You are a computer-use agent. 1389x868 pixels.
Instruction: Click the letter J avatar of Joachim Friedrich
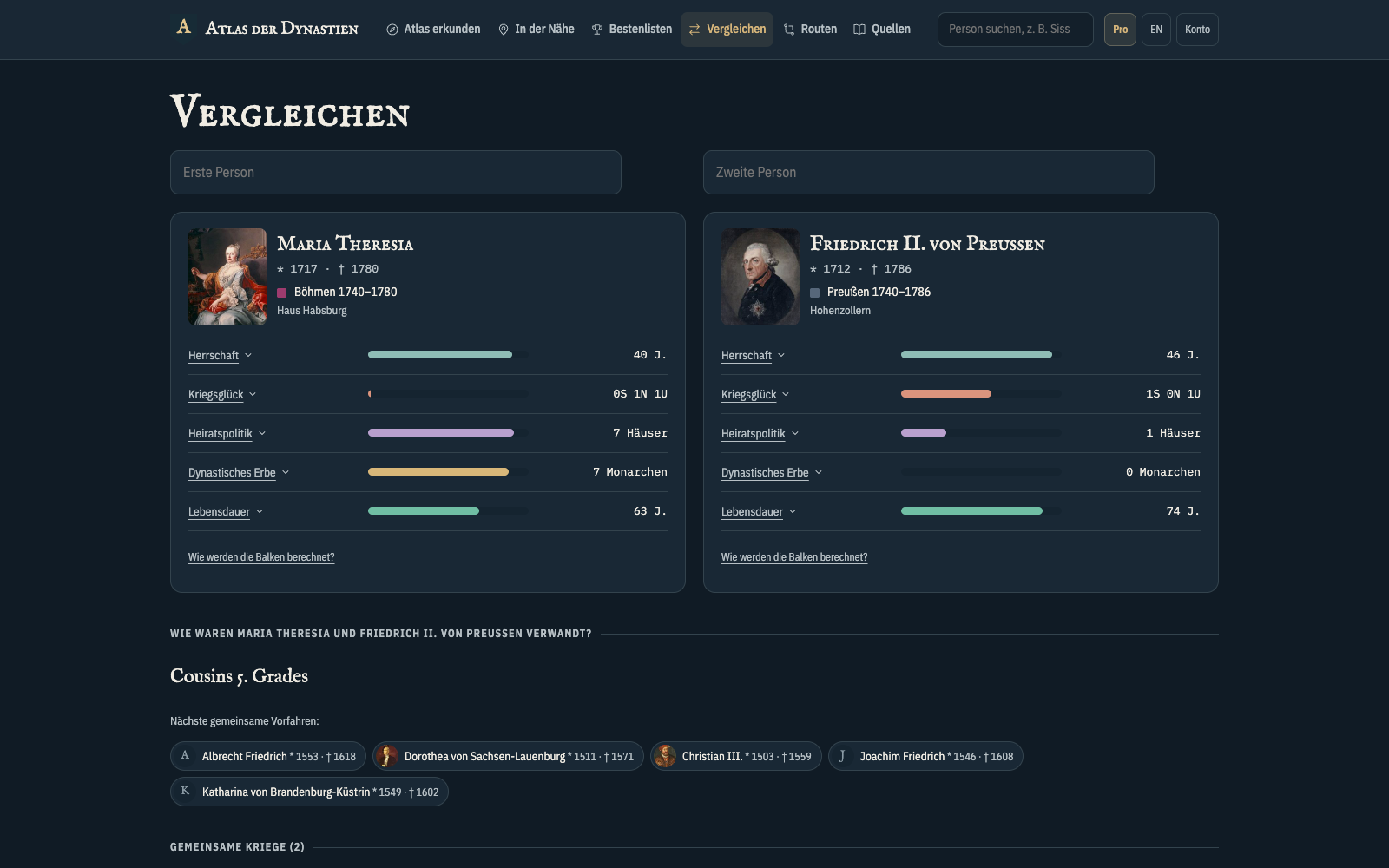(x=843, y=756)
